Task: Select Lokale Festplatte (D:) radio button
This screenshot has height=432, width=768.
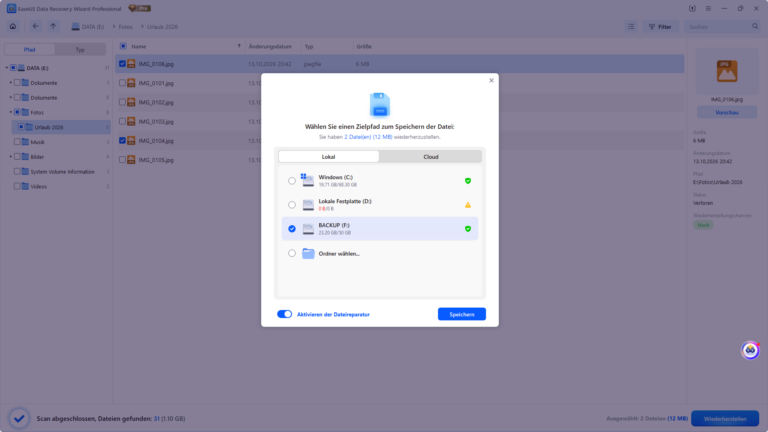Action: tap(292, 205)
